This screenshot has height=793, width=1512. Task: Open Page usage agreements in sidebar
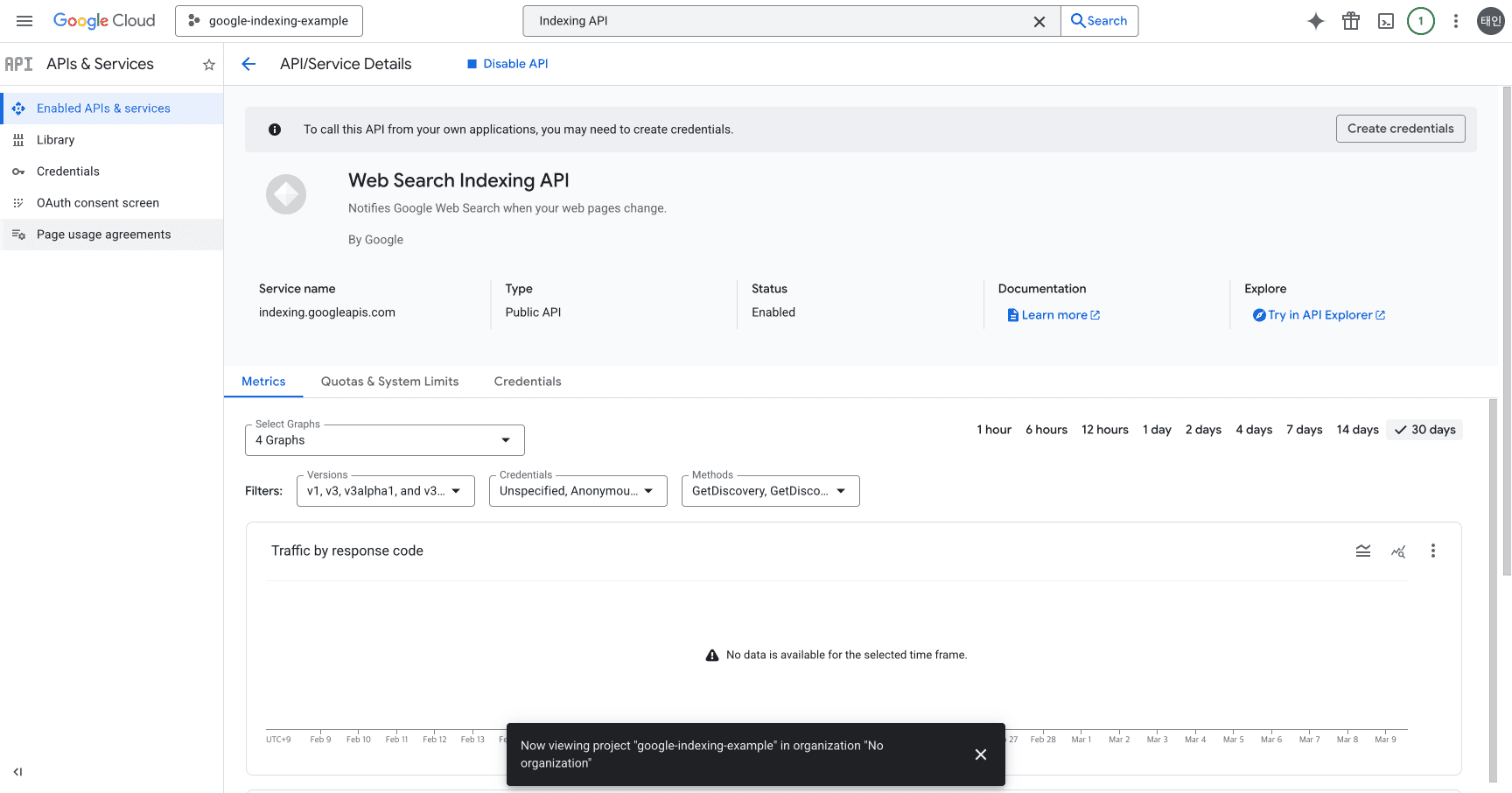[x=112, y=235]
